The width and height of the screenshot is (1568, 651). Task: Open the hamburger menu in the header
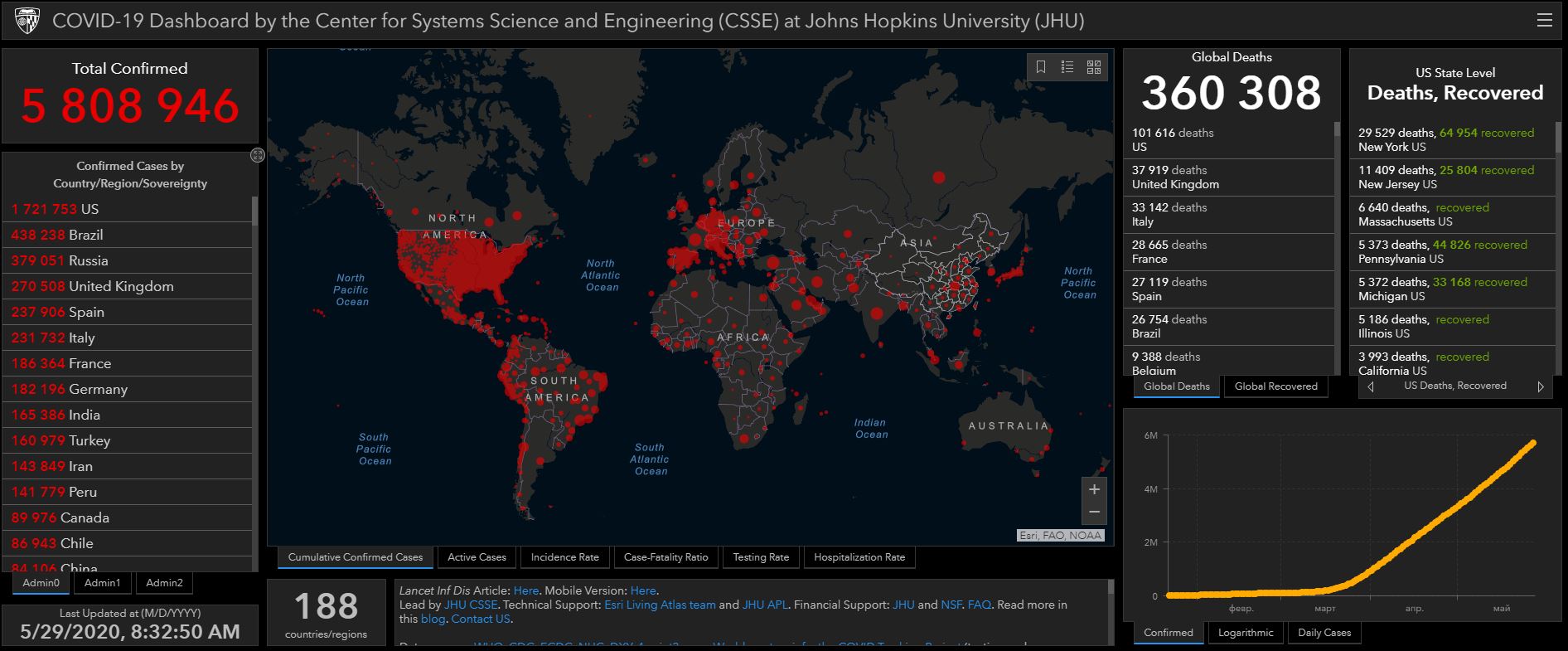click(x=1544, y=20)
